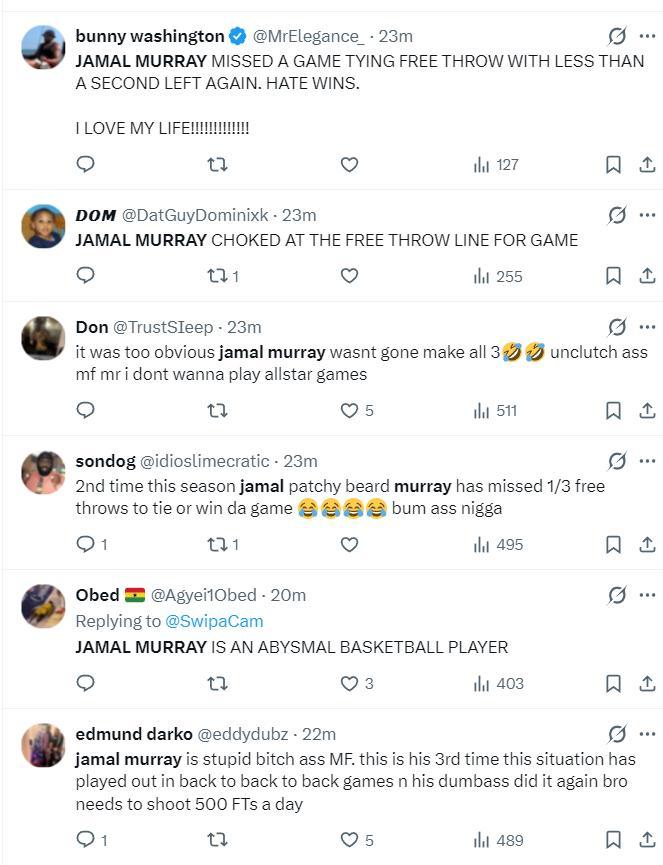Reply to bunny washington's tweet
The width and height of the screenshot is (663, 865).
pyautogui.click(x=86, y=164)
